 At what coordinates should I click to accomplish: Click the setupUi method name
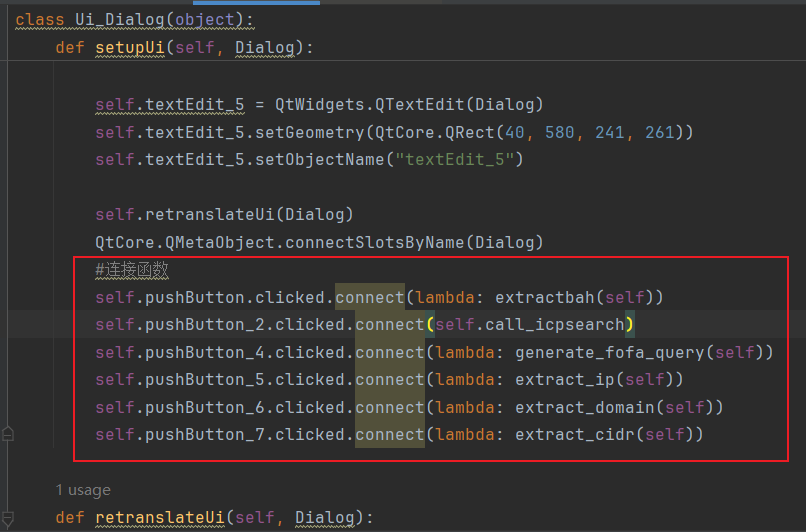pyautogui.click(x=130, y=48)
